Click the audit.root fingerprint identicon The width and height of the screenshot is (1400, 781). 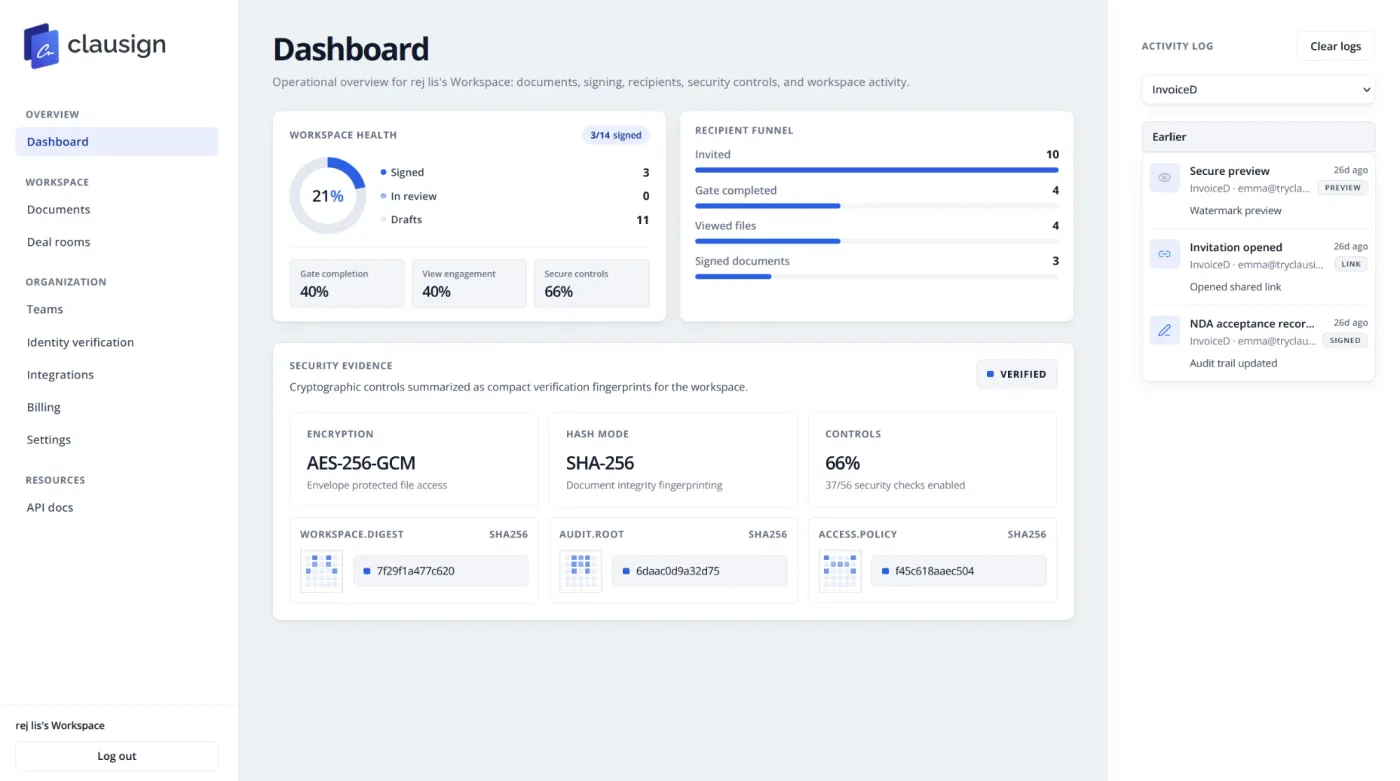tap(580, 571)
